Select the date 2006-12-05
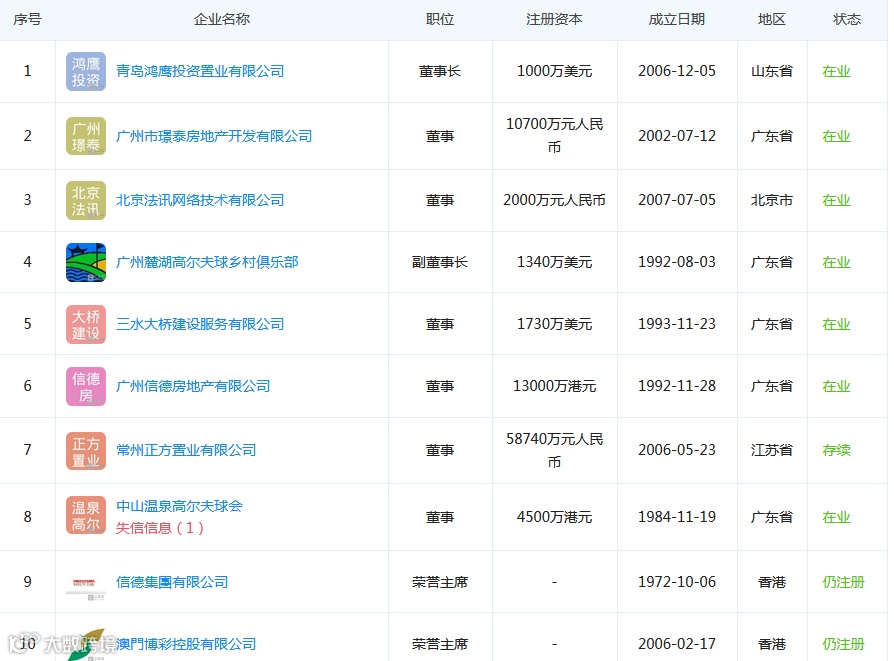The image size is (894, 661). [x=677, y=71]
